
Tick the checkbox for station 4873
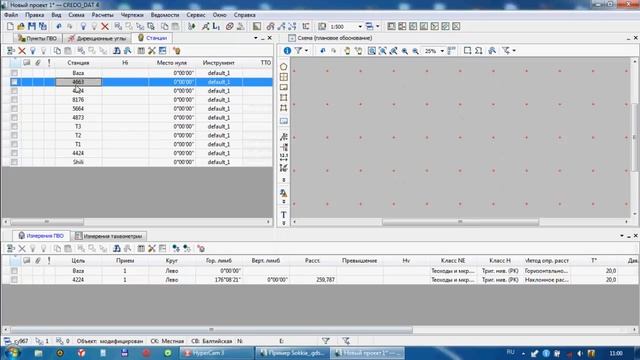pyautogui.click(x=14, y=118)
